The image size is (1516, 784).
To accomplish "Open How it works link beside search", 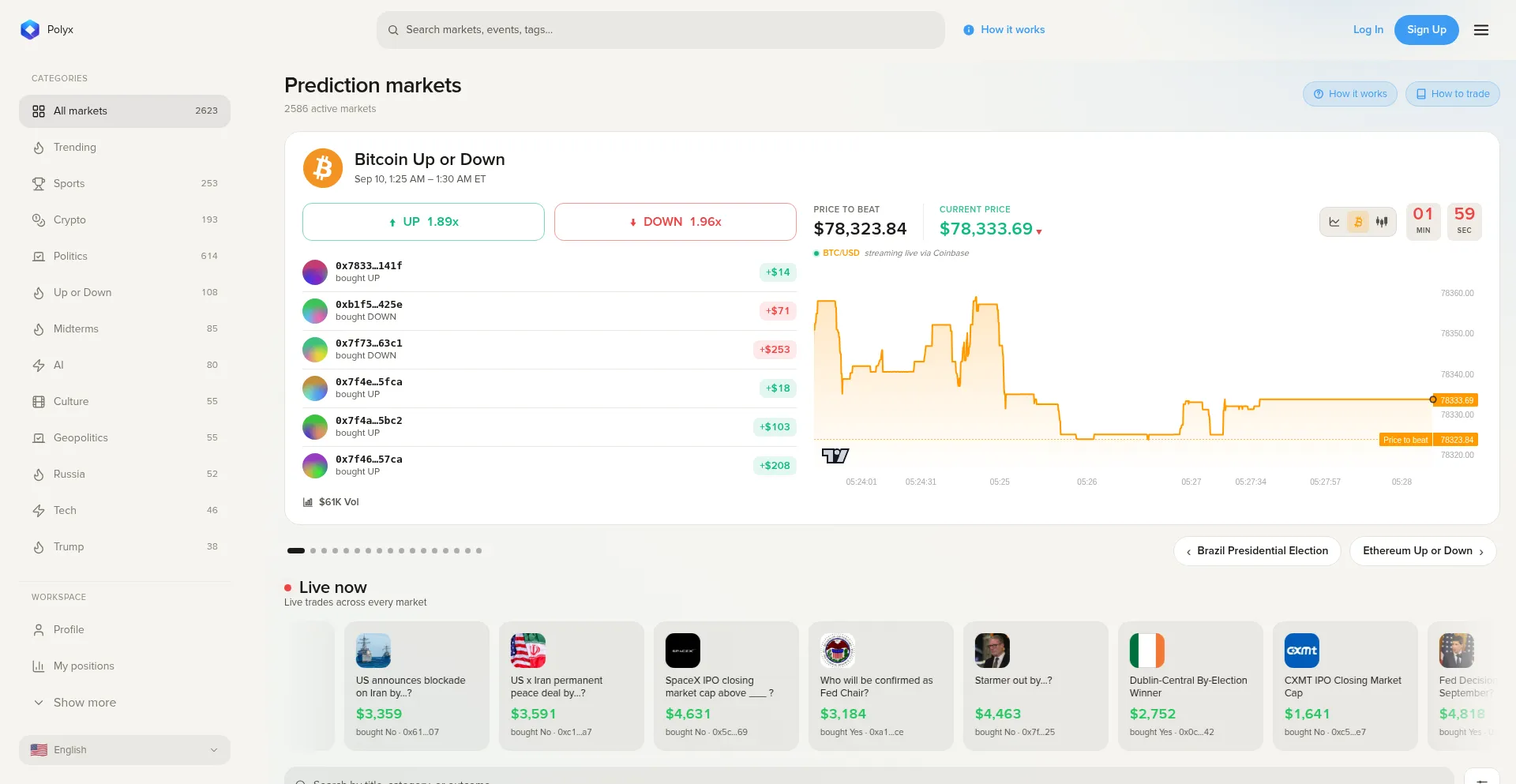I will (x=1004, y=30).
